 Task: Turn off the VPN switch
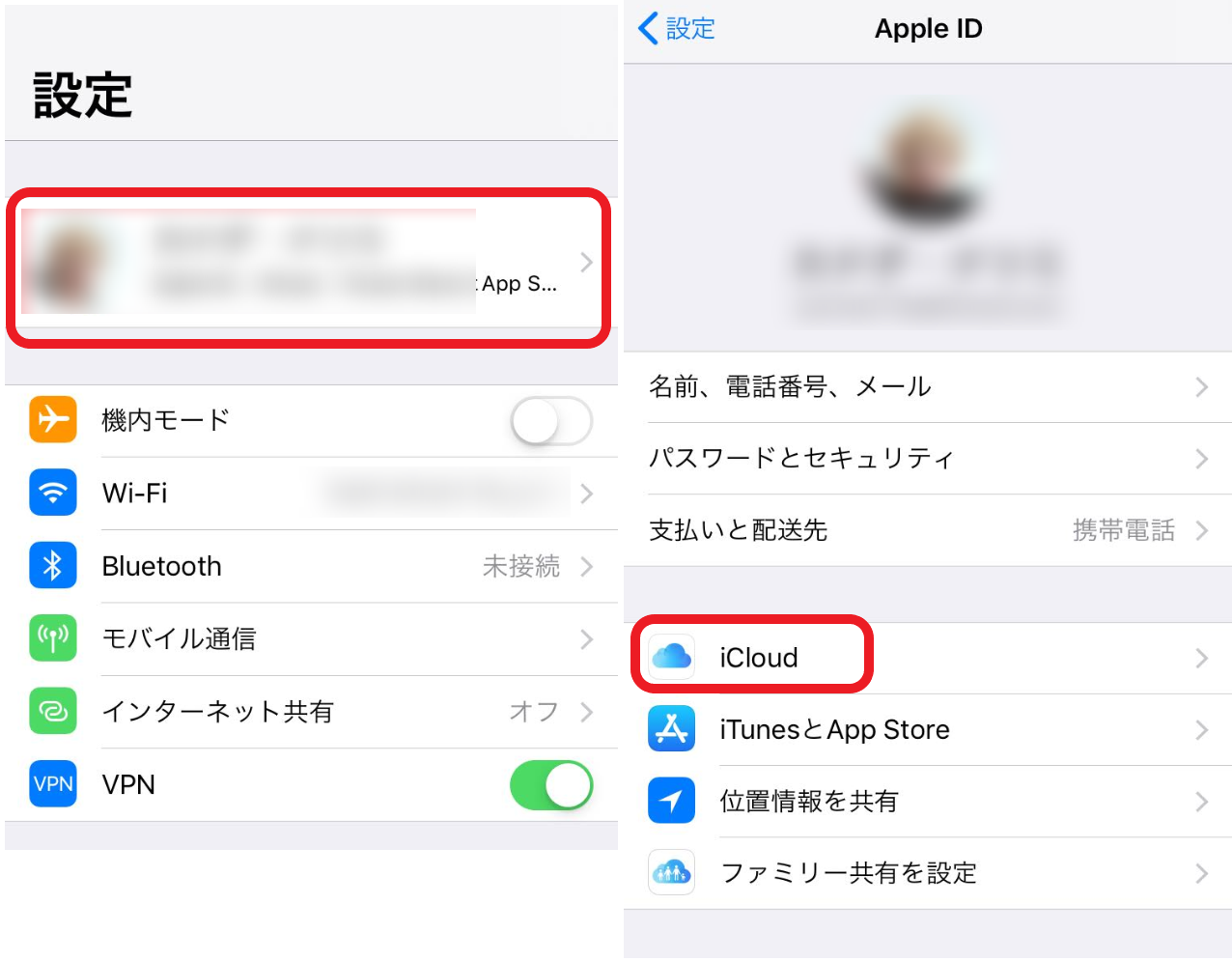[551, 785]
